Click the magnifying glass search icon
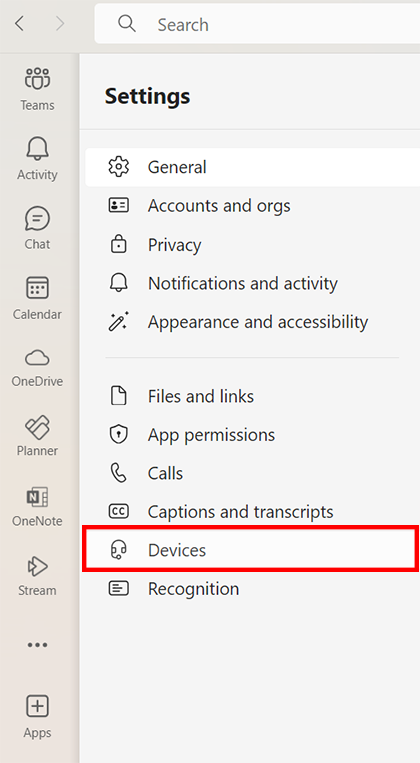 (x=127, y=24)
